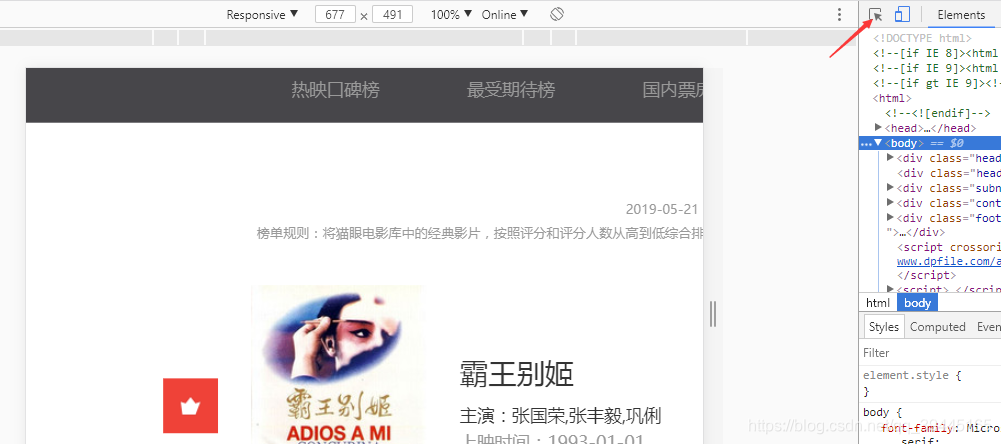Expand the div class "cont" node

coord(891,203)
